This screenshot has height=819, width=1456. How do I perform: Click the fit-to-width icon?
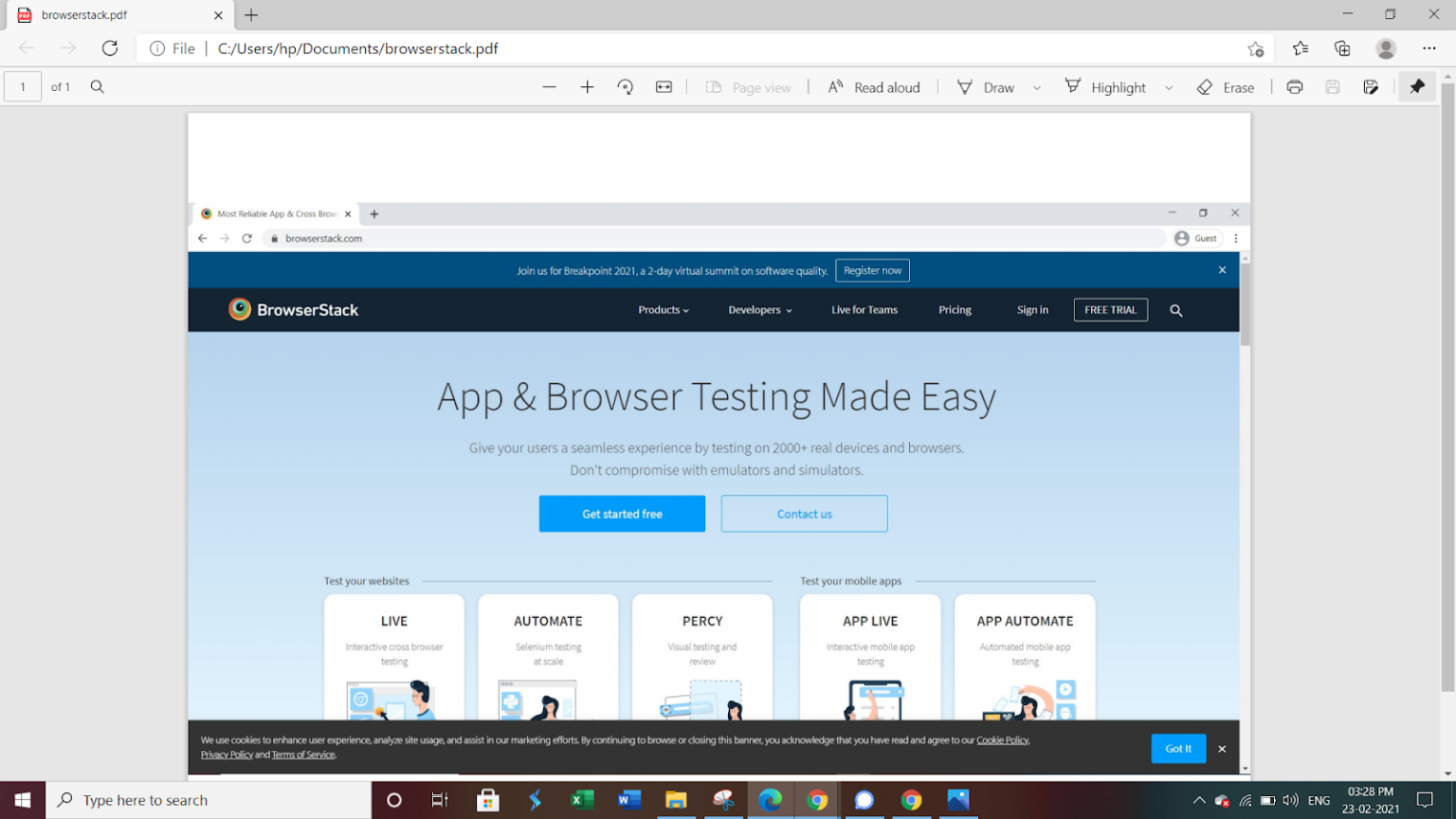[664, 86]
